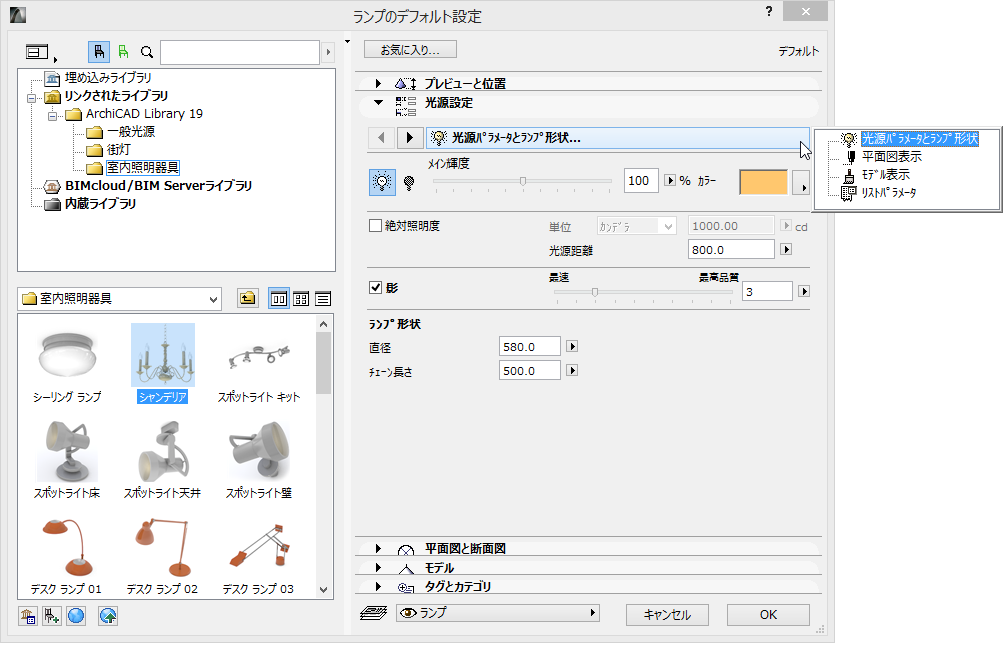The height and width of the screenshot is (646, 1005).
Task: Open the panel layout selector icon
Action: pos(38,52)
